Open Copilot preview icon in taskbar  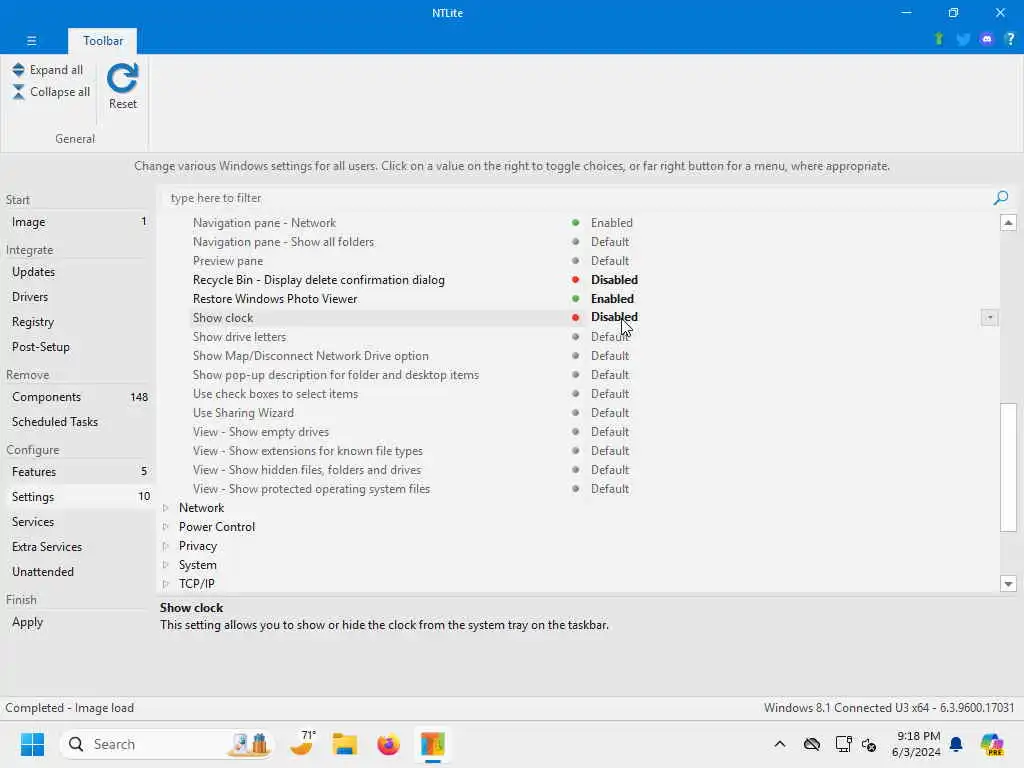coord(992,744)
